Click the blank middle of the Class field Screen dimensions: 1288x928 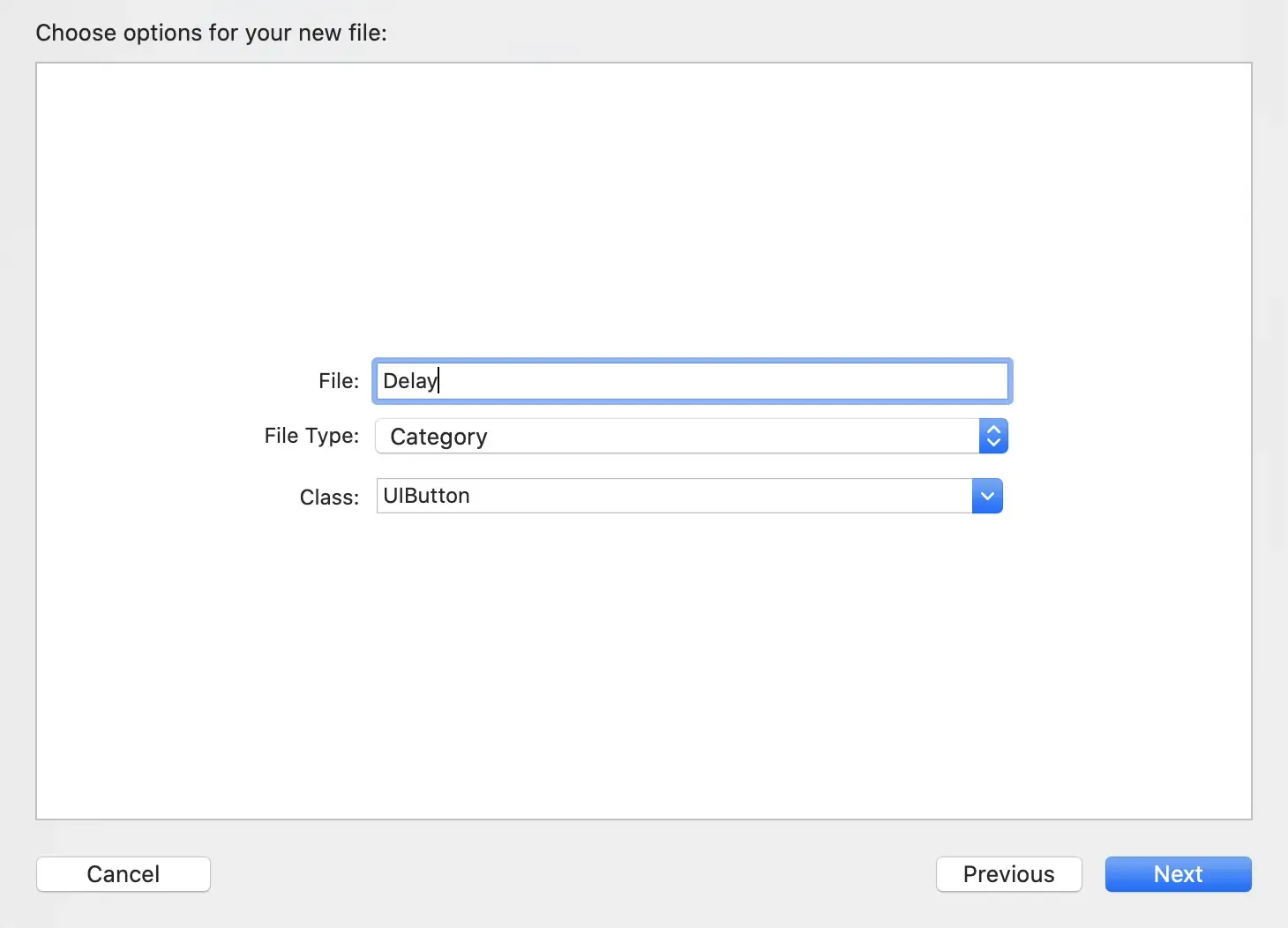(x=706, y=497)
